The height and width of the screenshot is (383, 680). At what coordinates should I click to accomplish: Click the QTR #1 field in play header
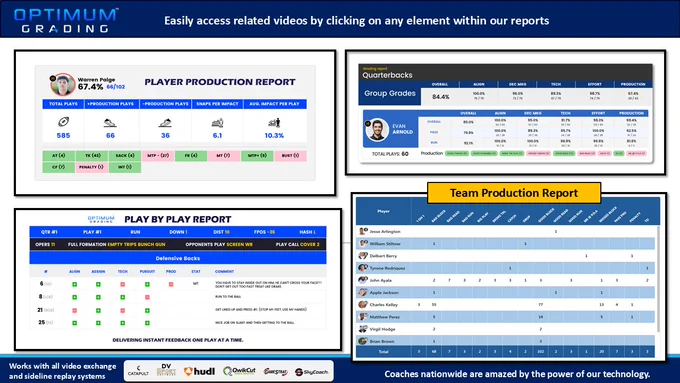pyautogui.click(x=49, y=232)
